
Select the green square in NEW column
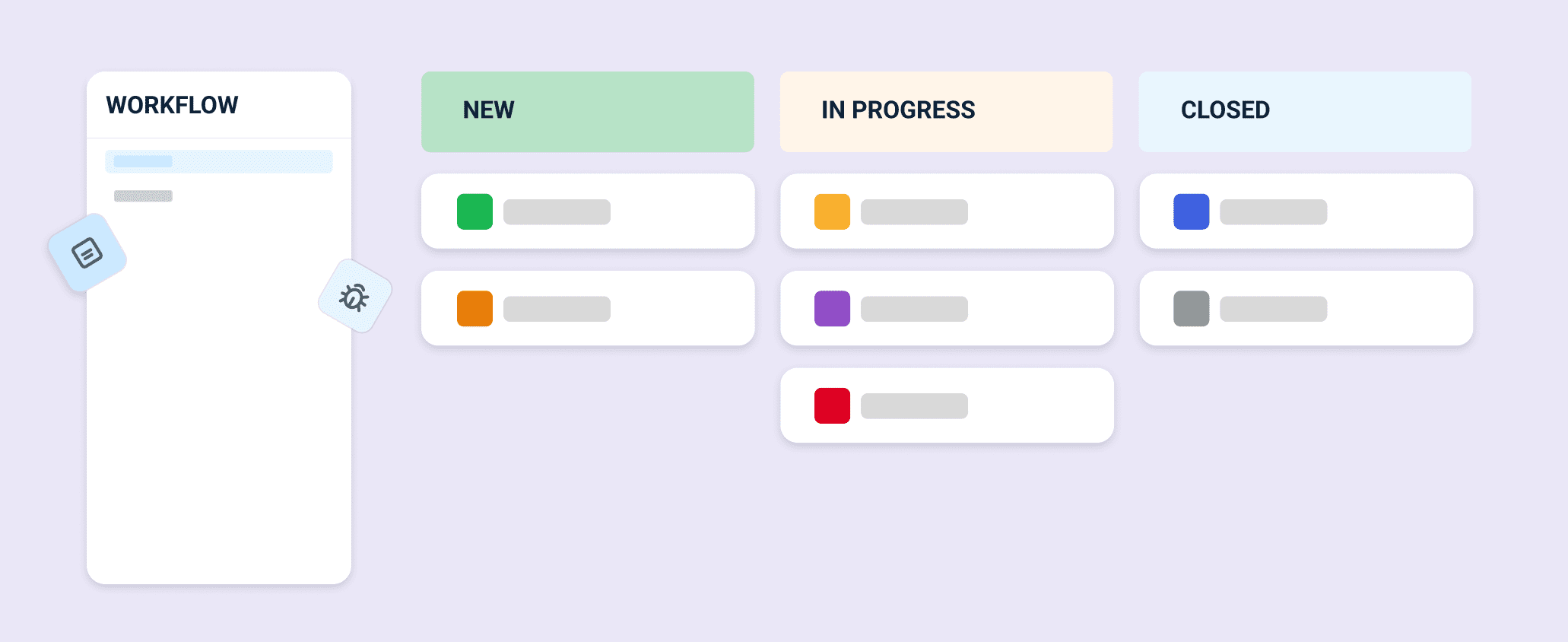(475, 211)
